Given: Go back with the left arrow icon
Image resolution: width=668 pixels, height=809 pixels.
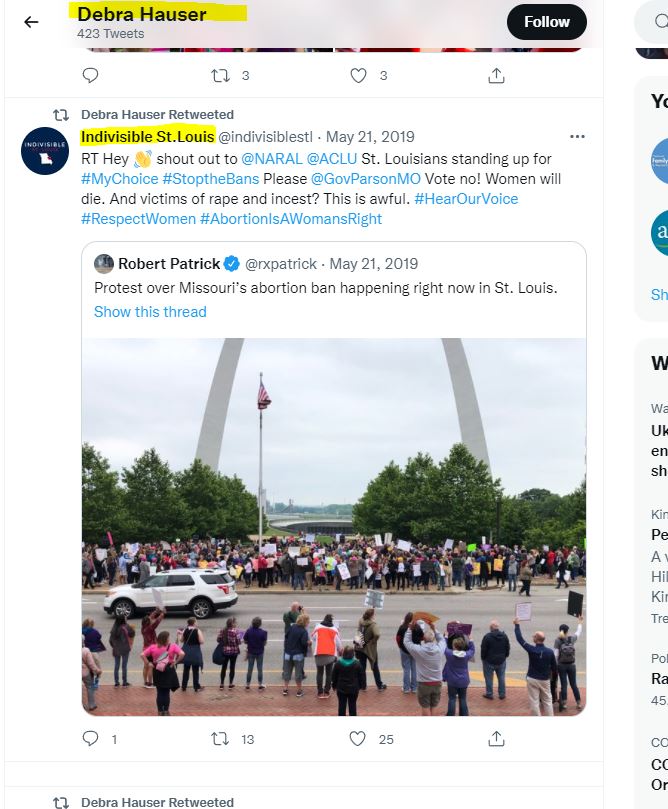Looking at the screenshot, I should (31, 22).
